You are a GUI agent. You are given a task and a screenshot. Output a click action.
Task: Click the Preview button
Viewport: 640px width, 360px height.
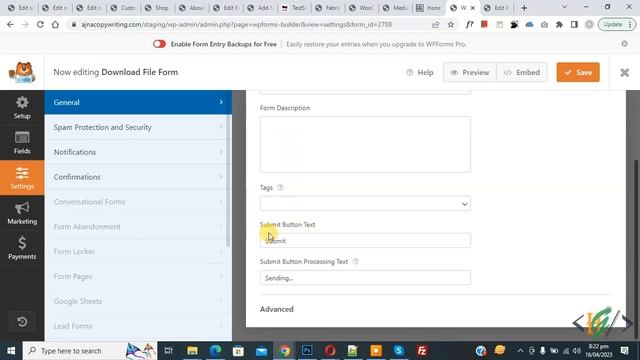tap(470, 72)
